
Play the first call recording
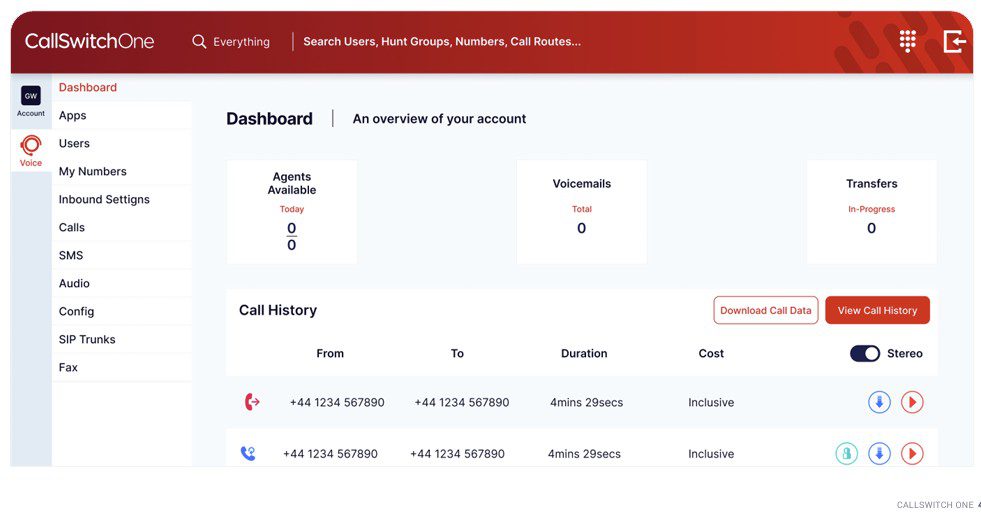912,402
